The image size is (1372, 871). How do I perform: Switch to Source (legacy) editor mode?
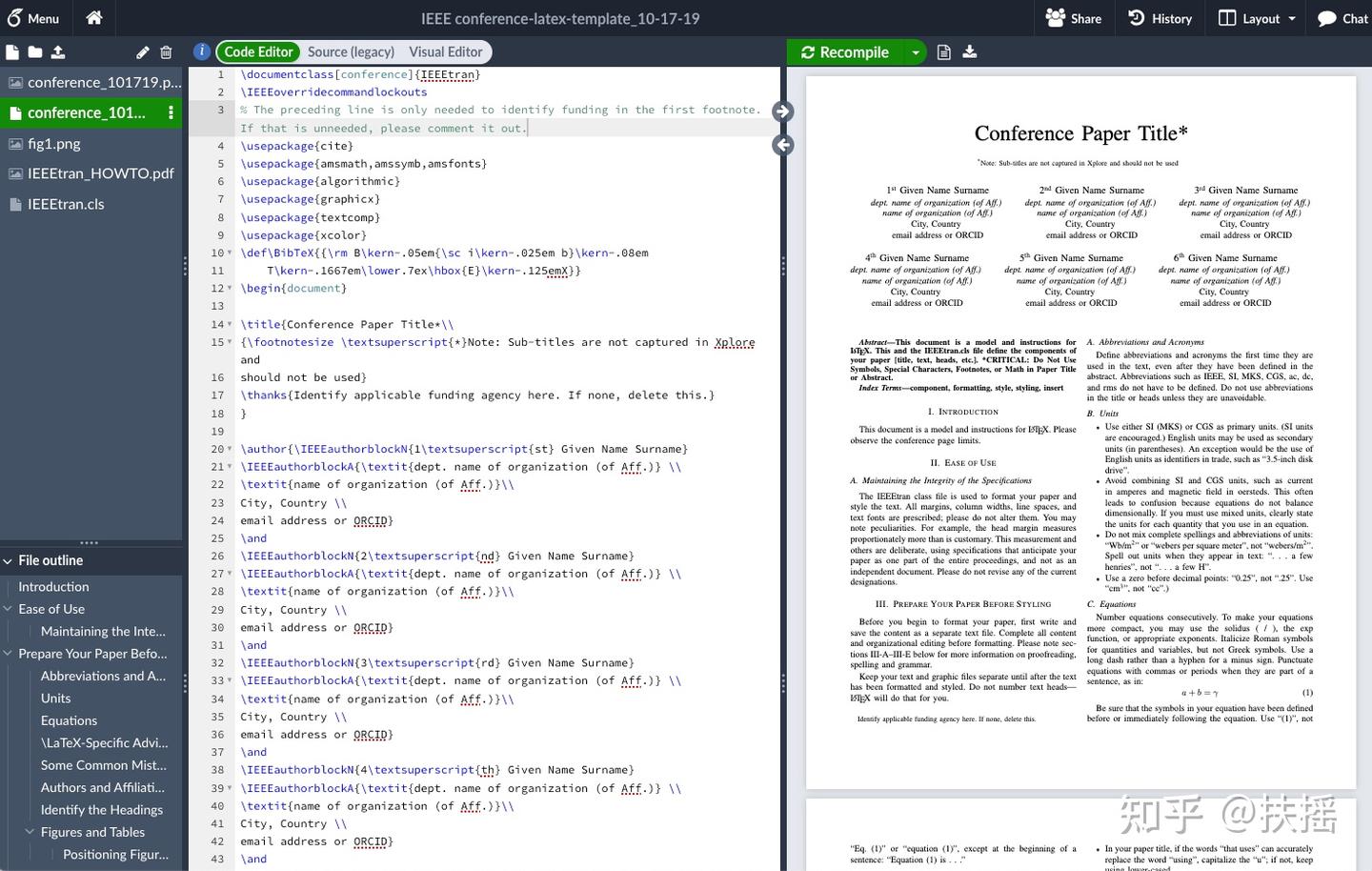[x=351, y=52]
